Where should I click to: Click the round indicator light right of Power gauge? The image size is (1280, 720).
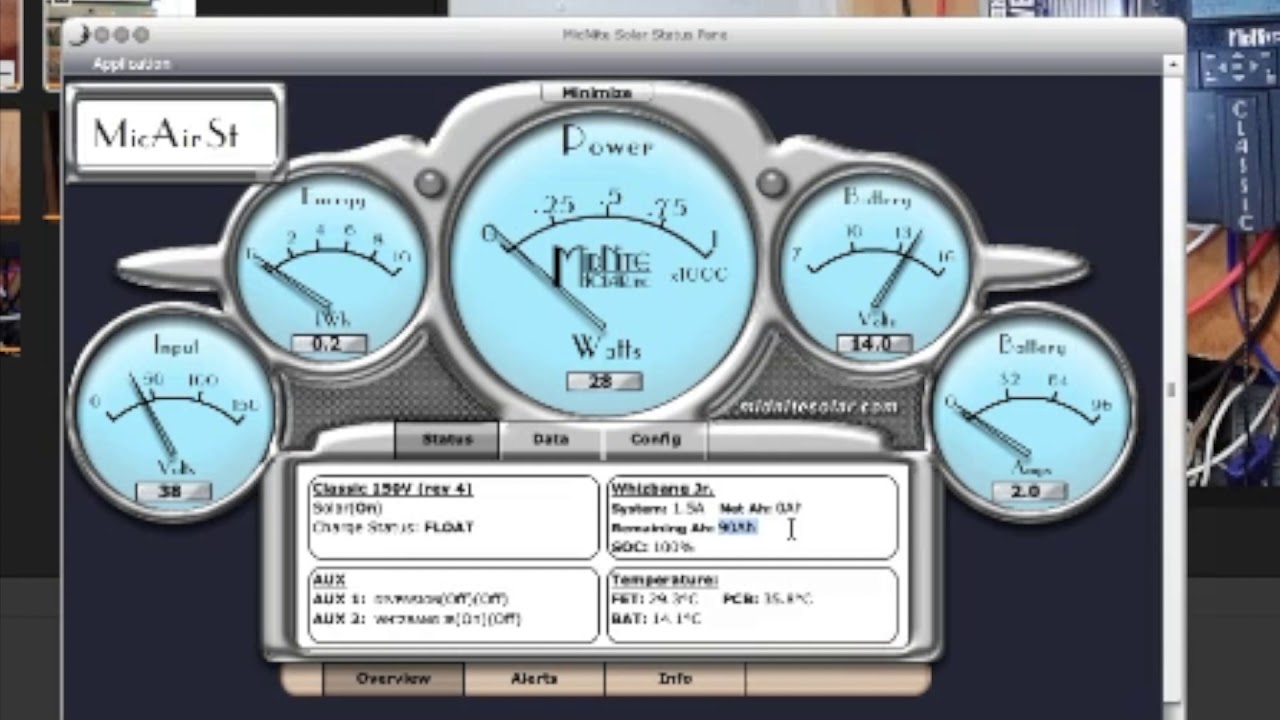pyautogui.click(x=771, y=183)
